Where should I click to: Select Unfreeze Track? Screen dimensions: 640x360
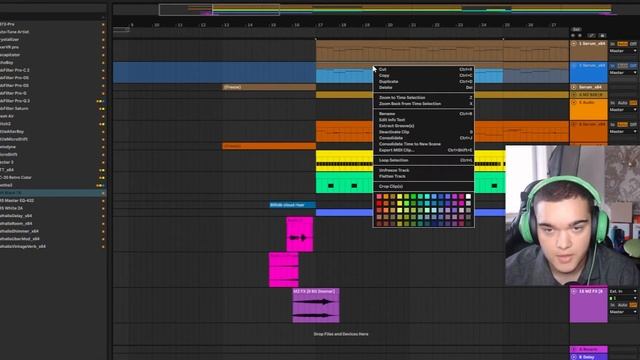coord(424,170)
